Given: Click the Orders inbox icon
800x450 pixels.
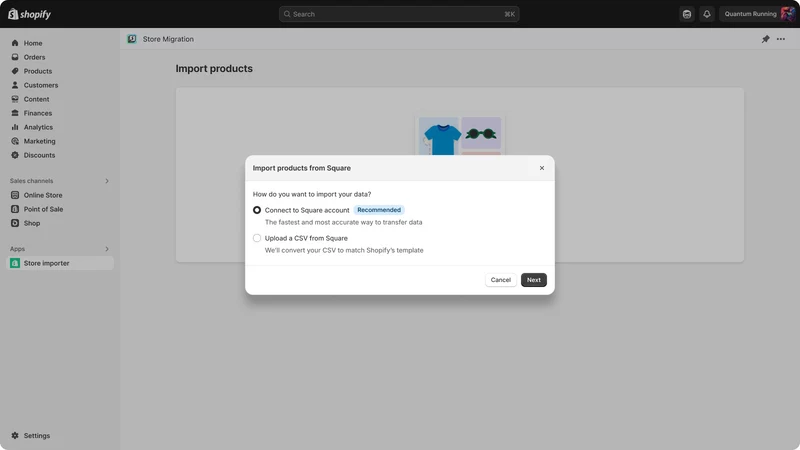Looking at the screenshot, I should (x=15, y=57).
